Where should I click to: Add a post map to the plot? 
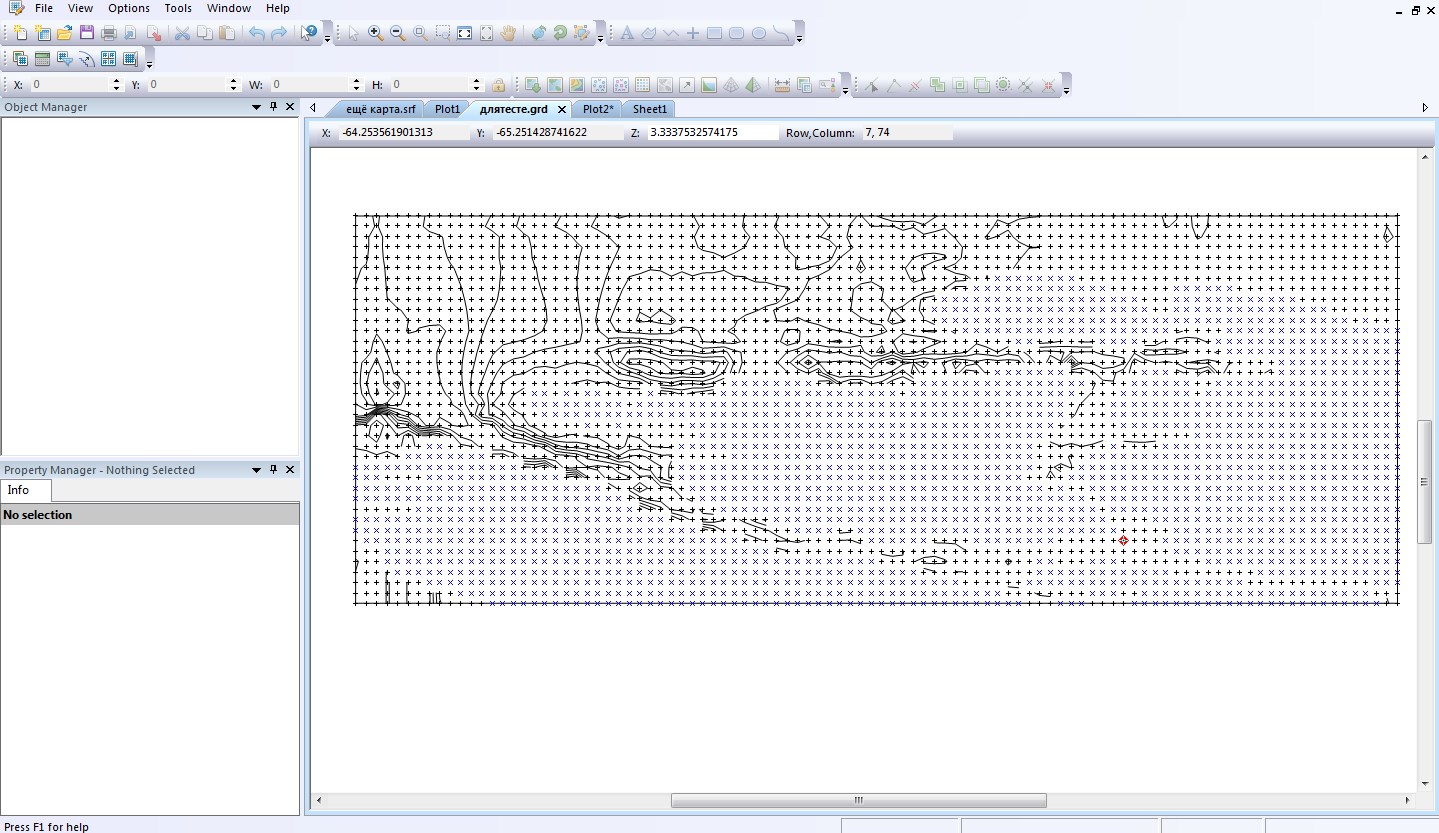(600, 85)
